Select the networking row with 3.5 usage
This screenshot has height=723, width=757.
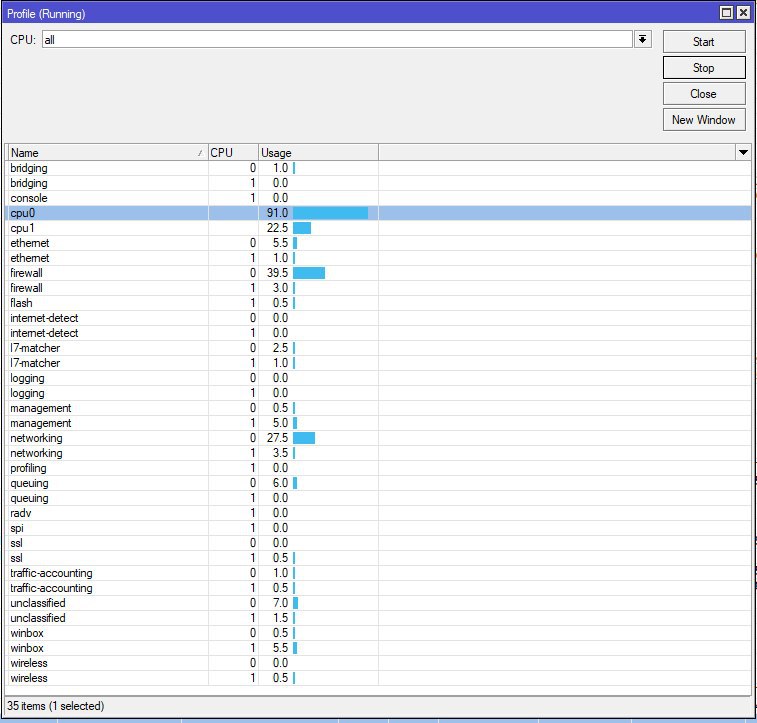coord(379,453)
